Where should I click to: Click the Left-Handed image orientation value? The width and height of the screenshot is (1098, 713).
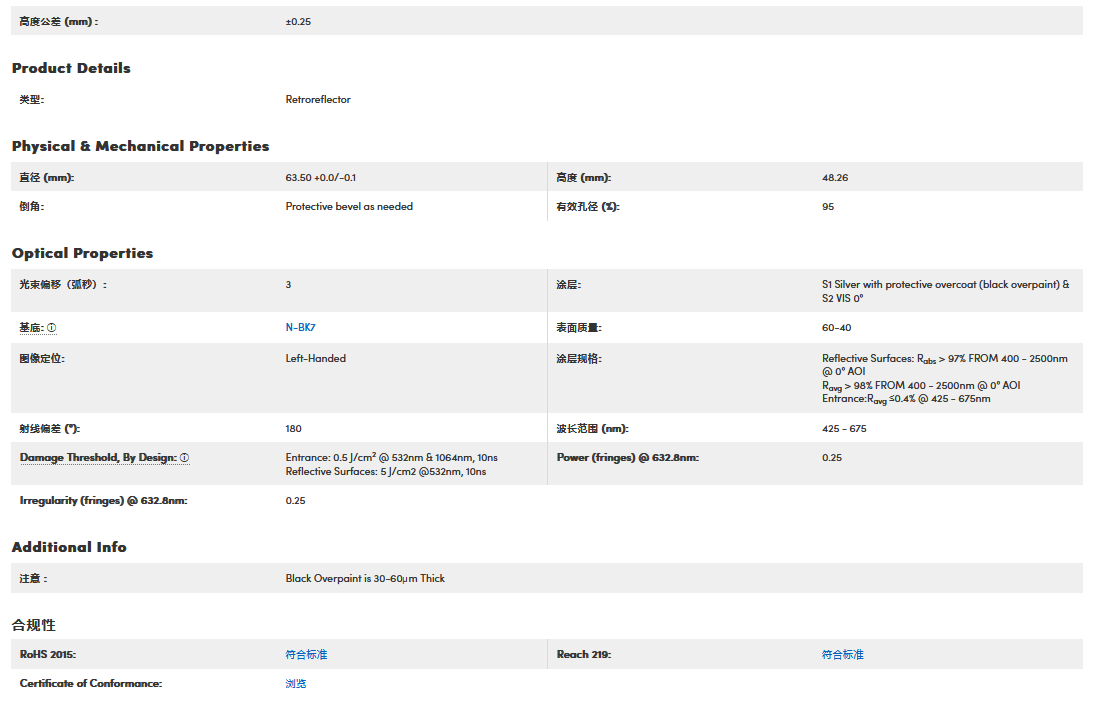coord(316,358)
